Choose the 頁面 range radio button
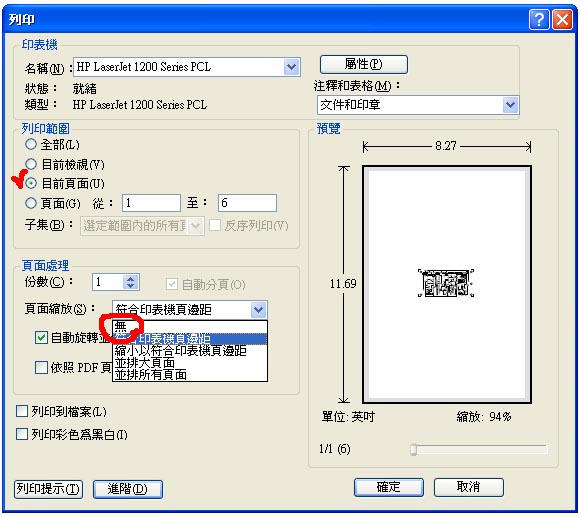 click(31, 203)
